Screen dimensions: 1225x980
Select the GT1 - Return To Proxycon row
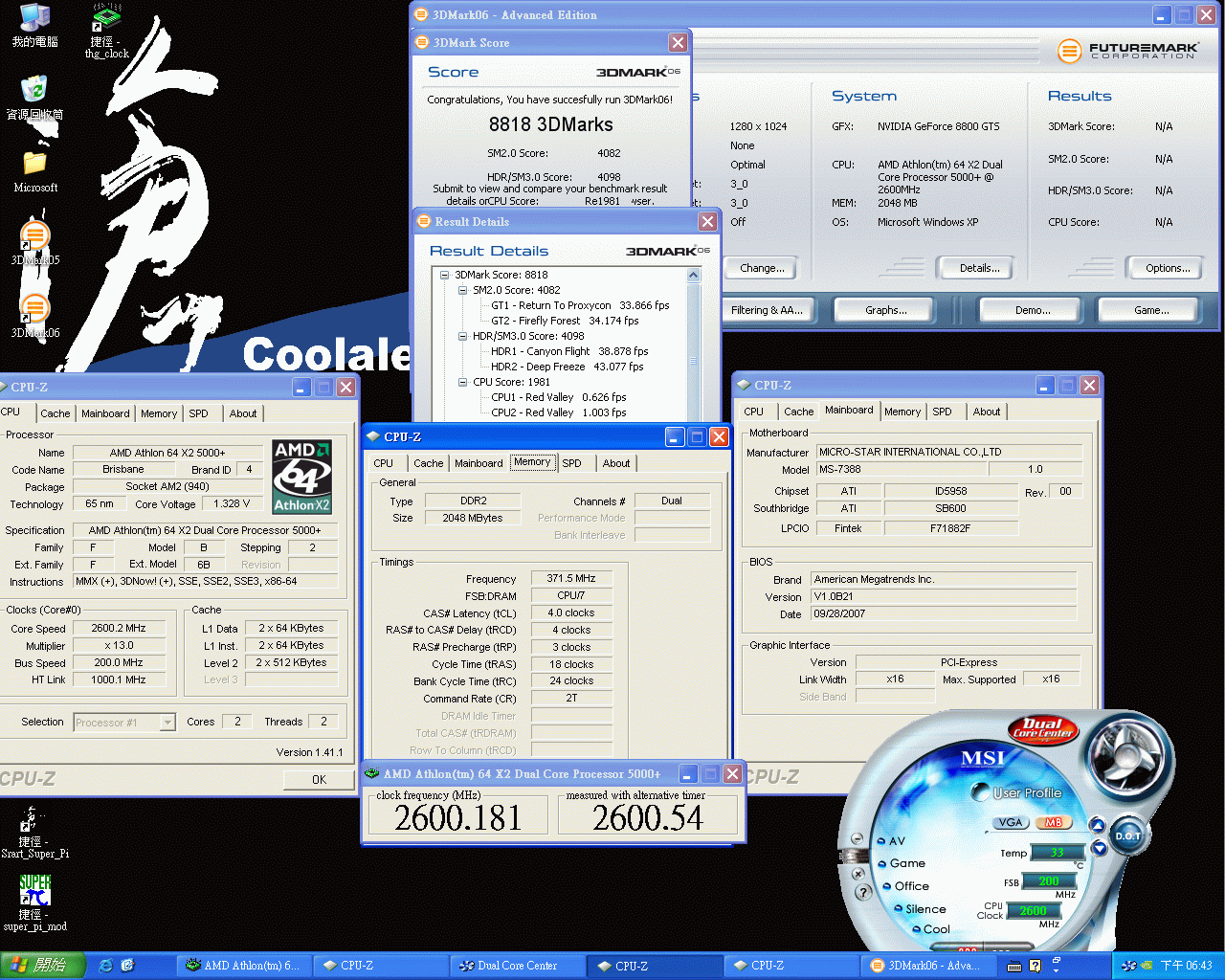pos(580,305)
